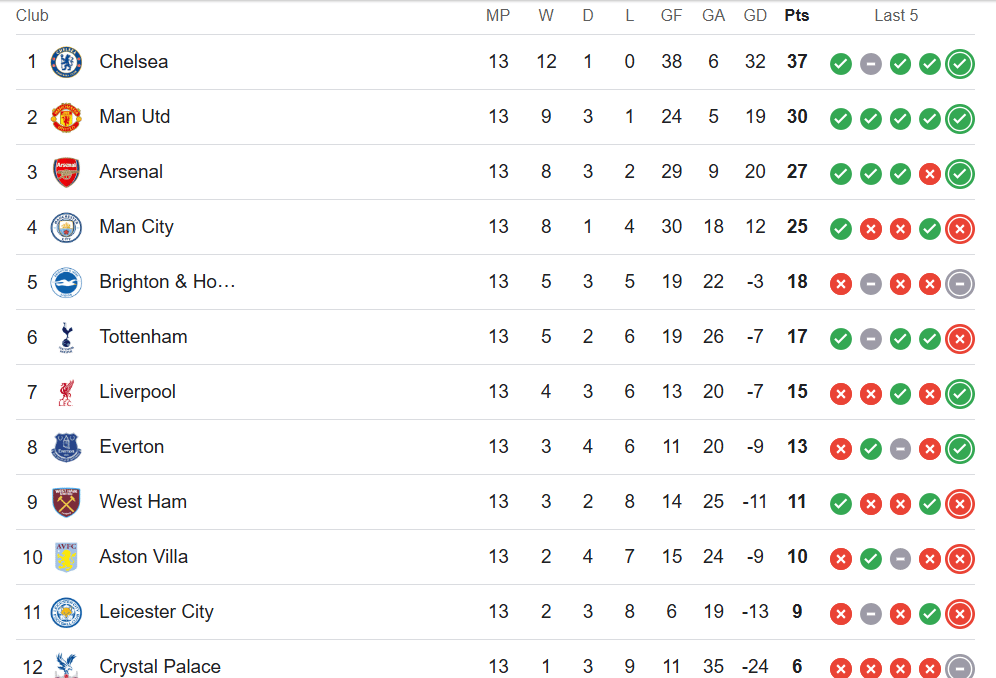Click Brighton's highlighted latest draw icon
This screenshot has width=996, height=678.
[x=960, y=283]
